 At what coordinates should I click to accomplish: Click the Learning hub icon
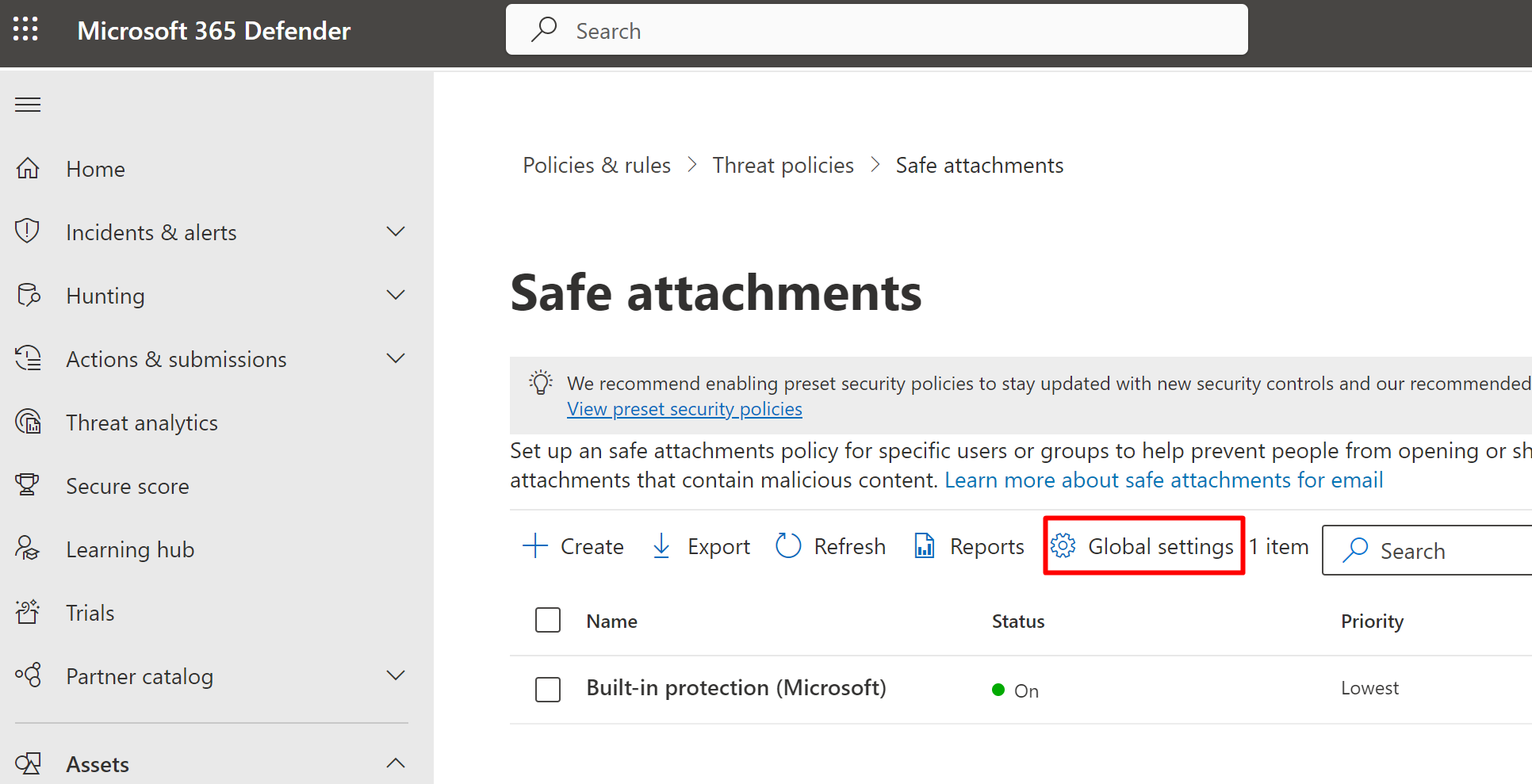pyautogui.click(x=28, y=549)
